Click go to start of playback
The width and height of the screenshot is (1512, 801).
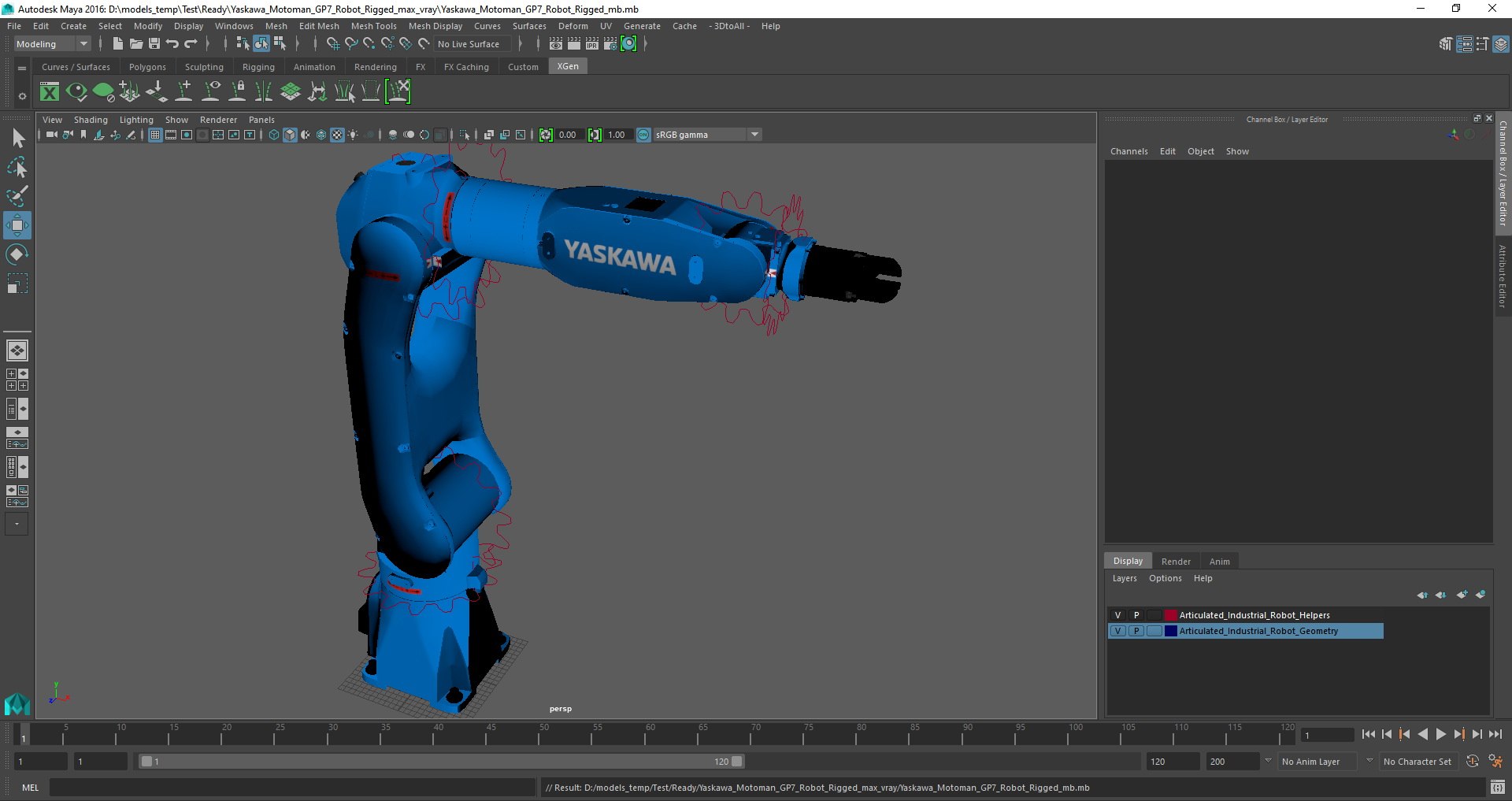(1369, 734)
